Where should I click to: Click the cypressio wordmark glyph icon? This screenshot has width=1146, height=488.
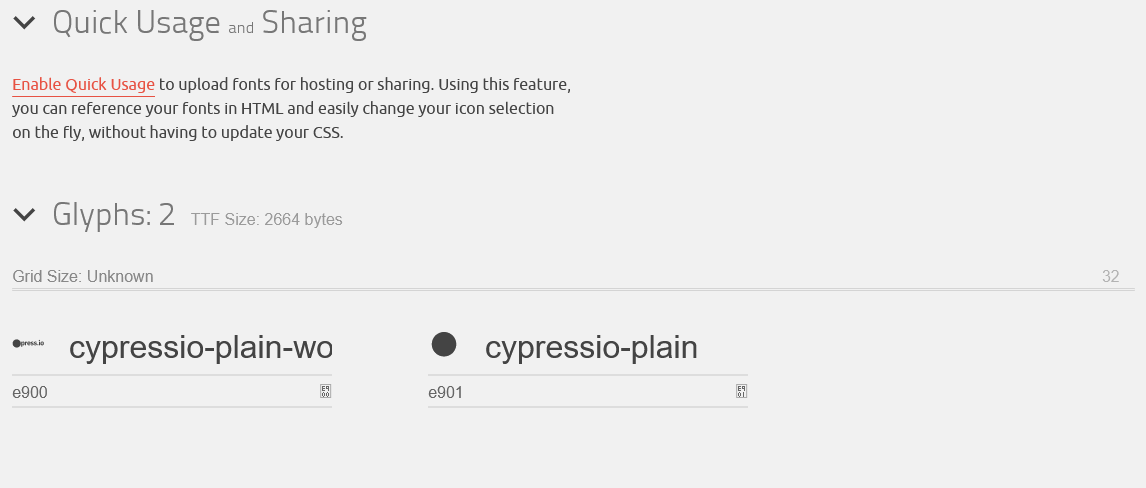tap(28, 343)
